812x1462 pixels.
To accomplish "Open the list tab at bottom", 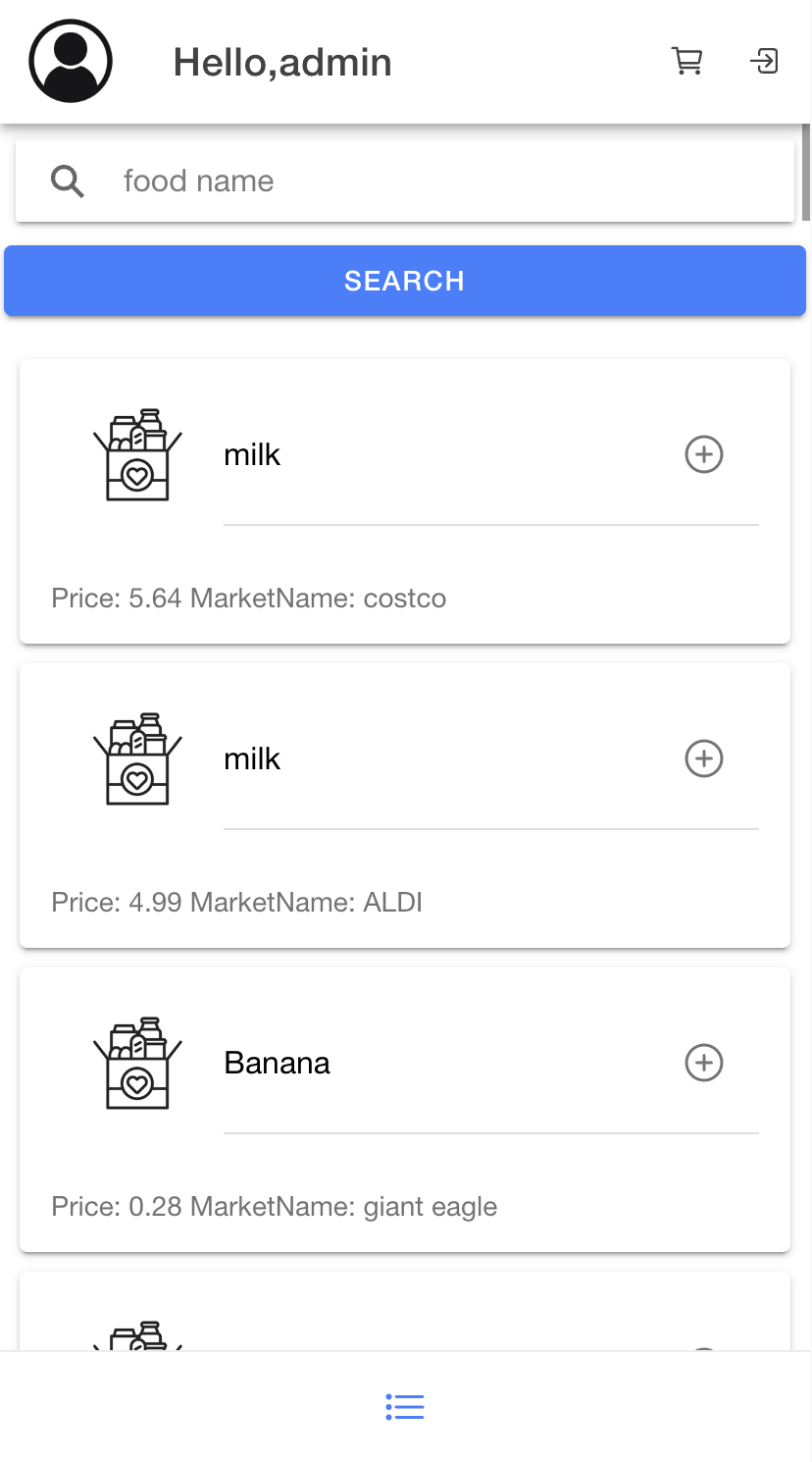I will (x=405, y=1407).
